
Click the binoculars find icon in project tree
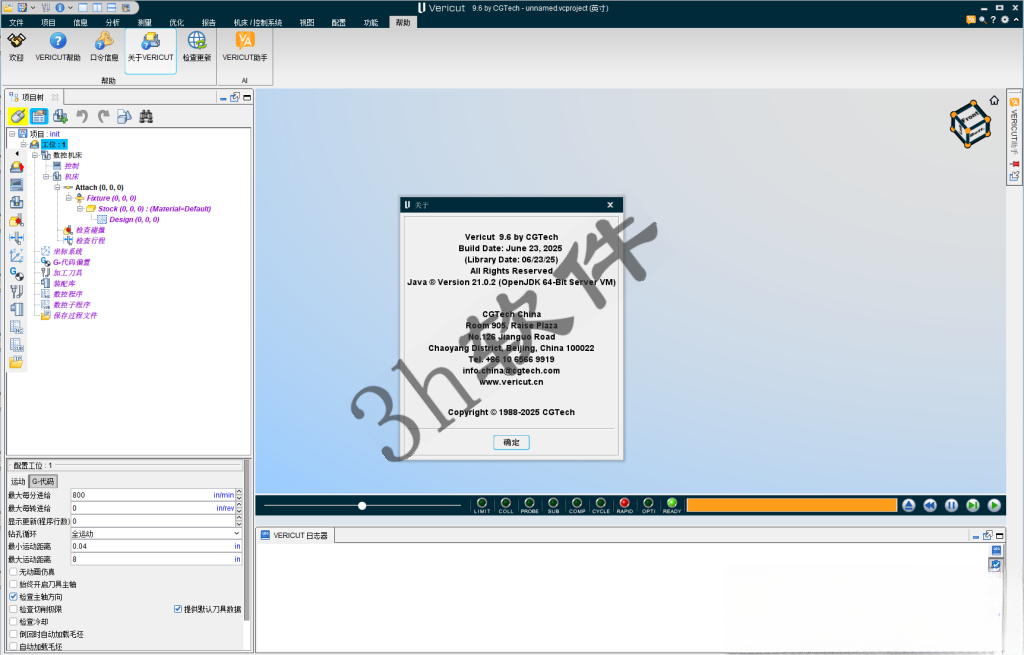(146, 116)
